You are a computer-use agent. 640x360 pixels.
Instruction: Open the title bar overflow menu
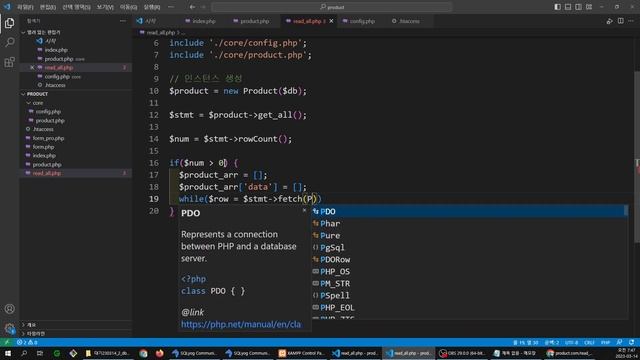(x=171, y=7)
